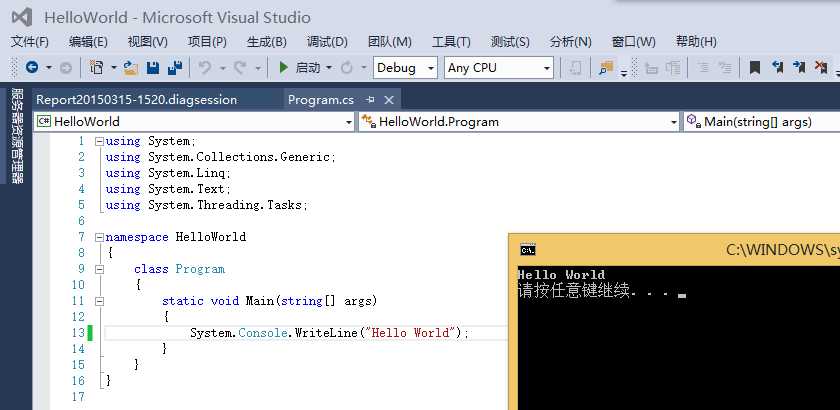This screenshot has height=410, width=840.
Task: Click the clear all bookmarks icon
Action: (821, 68)
